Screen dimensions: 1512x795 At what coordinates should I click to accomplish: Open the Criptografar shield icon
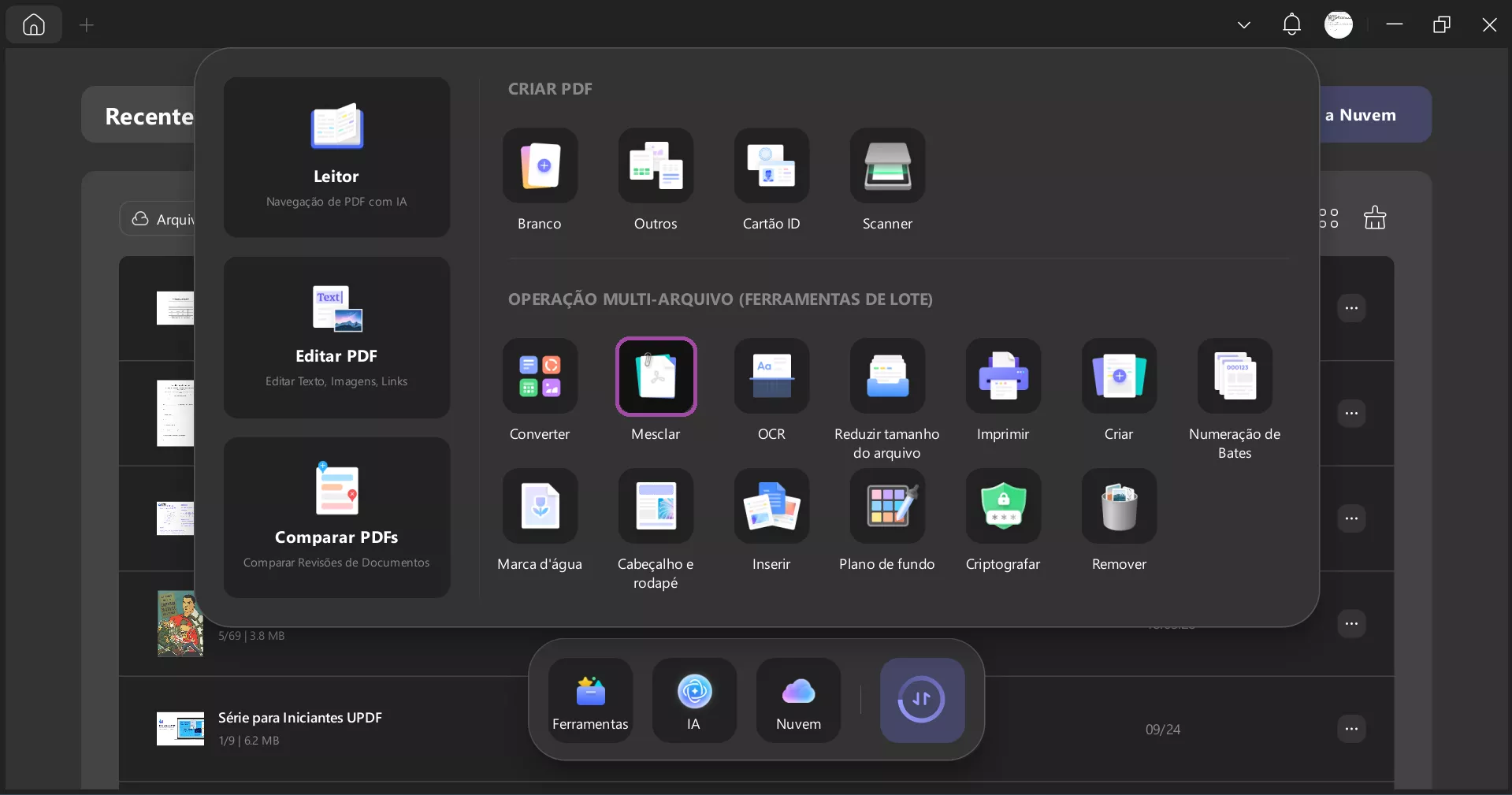tap(1003, 506)
